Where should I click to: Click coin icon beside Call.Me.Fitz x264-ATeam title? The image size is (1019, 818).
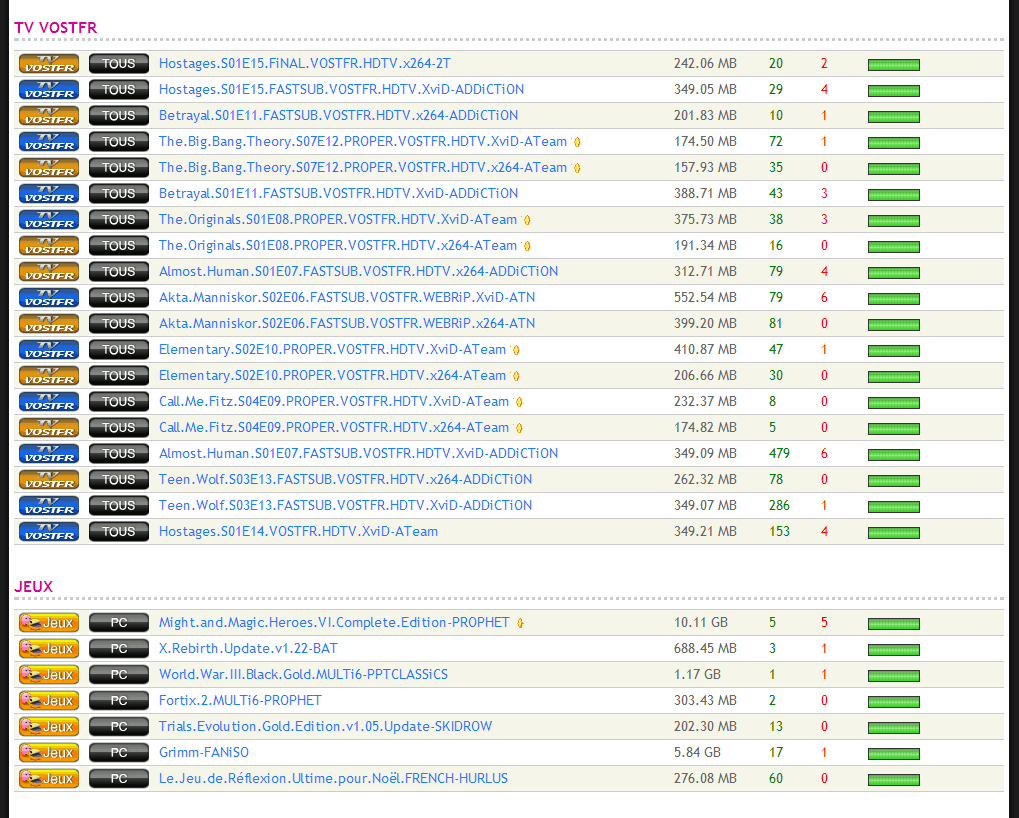tap(519, 428)
